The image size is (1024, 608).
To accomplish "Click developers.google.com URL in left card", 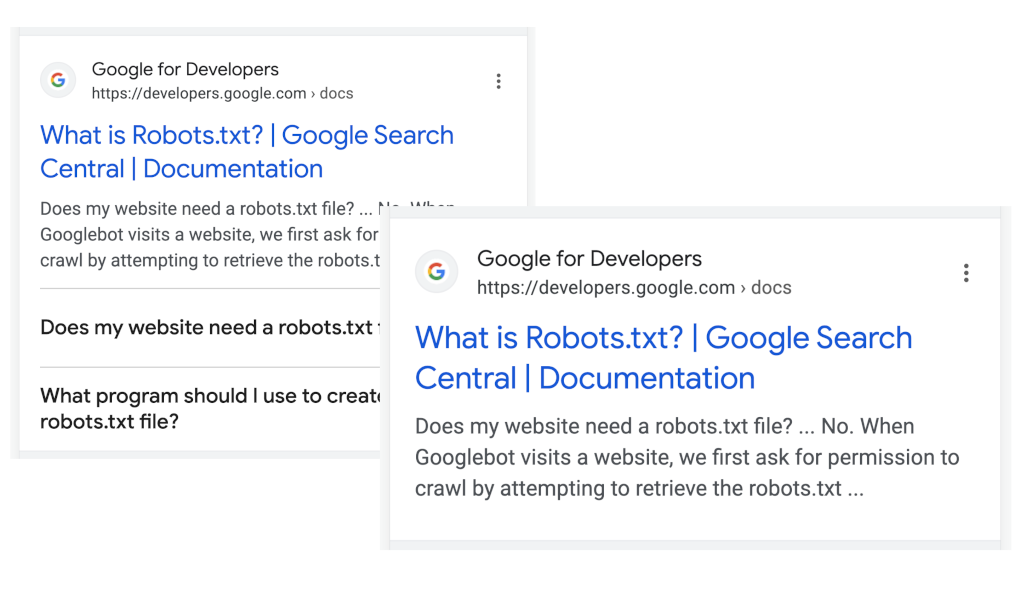I will point(222,93).
